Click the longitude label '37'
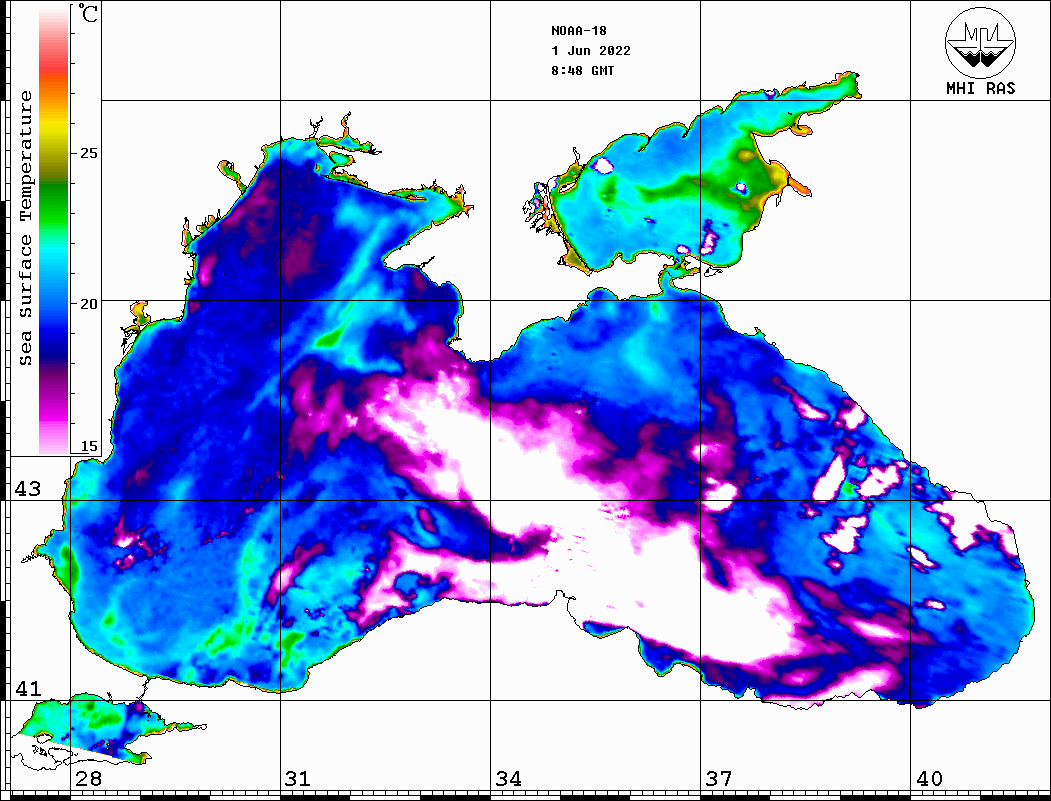This screenshot has width=1051, height=801. (719, 779)
